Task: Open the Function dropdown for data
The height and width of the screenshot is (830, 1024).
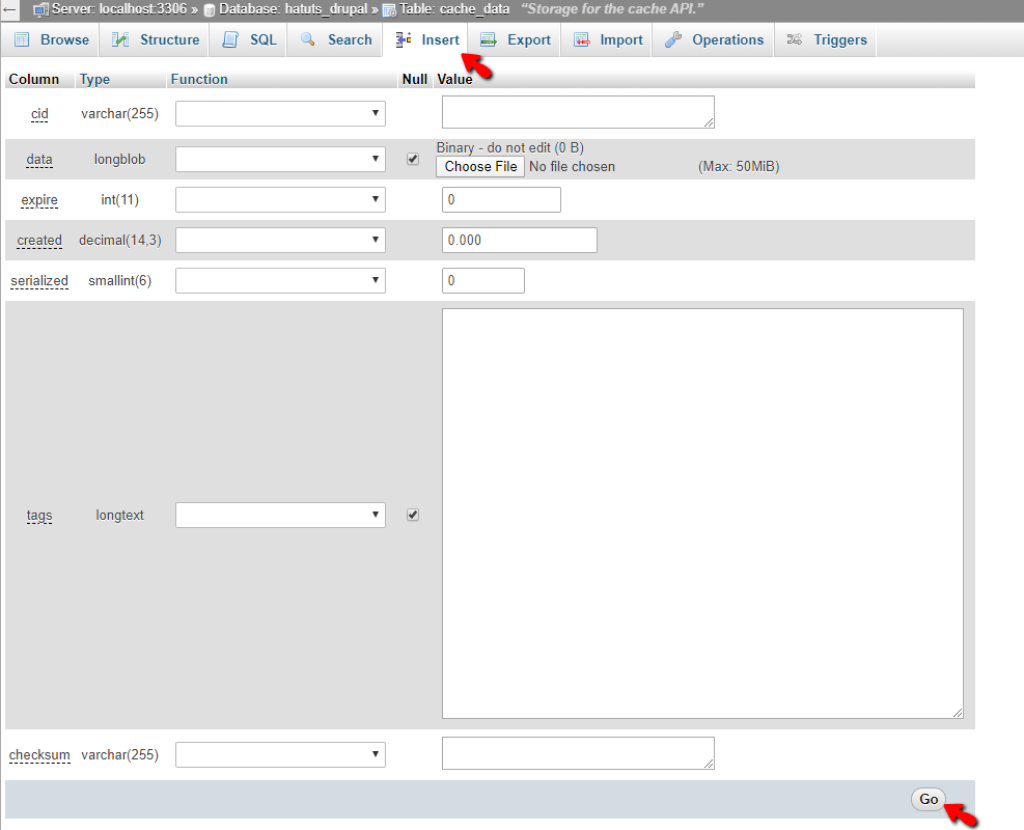Action: 280,159
